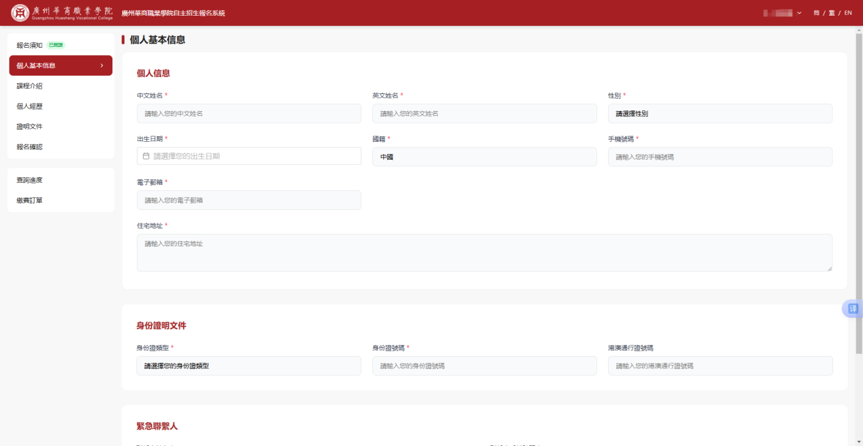Click the 個人基本信息 page heading

[x=157, y=40]
